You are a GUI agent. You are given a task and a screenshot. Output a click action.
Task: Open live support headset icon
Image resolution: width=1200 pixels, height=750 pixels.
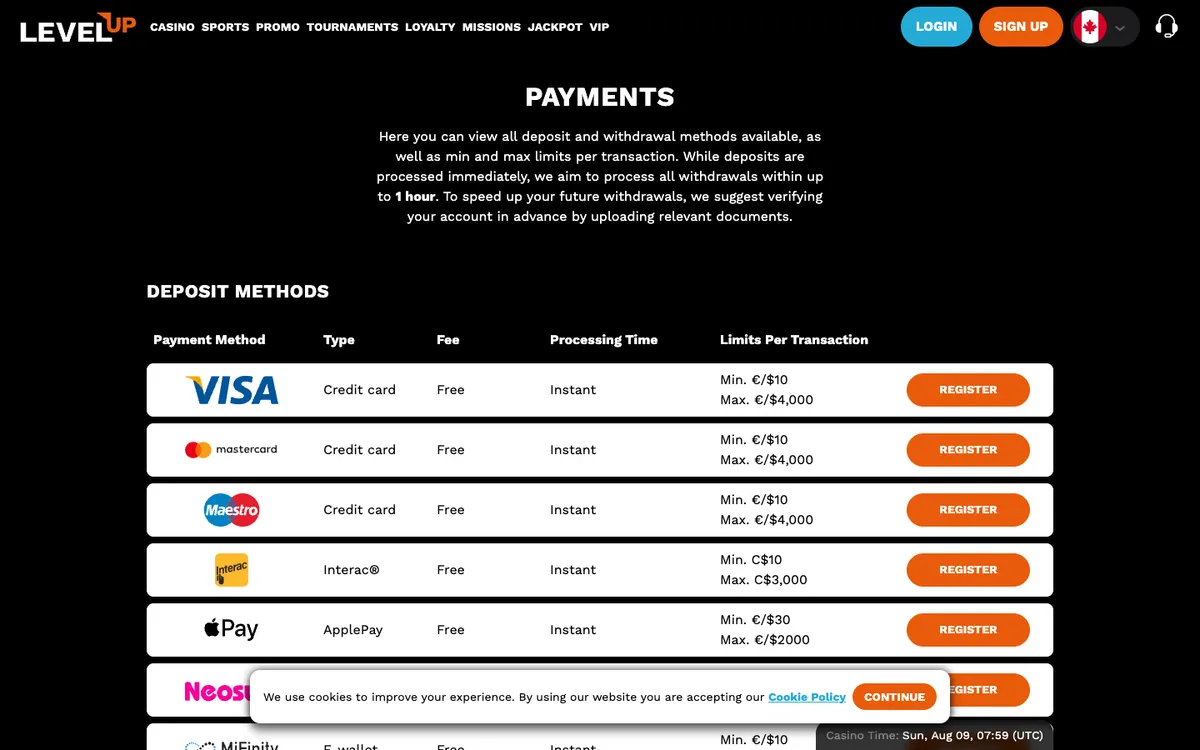[x=1166, y=26]
